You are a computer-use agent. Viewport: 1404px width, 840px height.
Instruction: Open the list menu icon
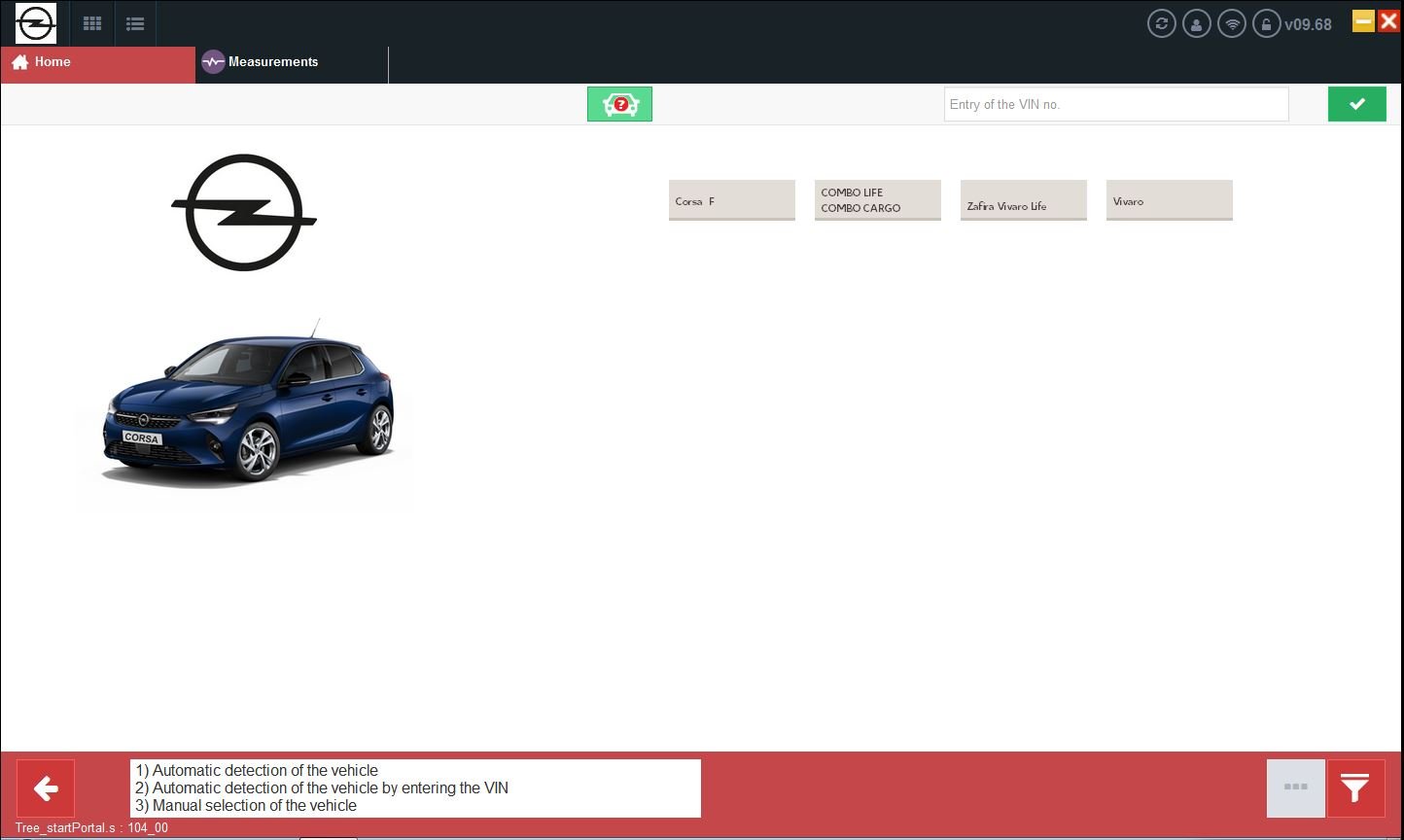point(135,23)
